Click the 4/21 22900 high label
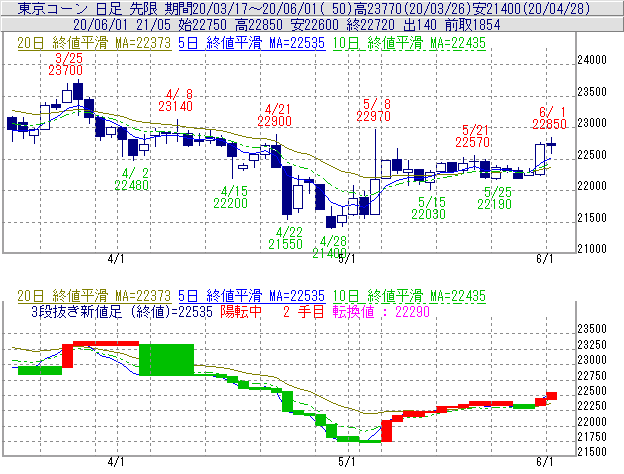The image size is (624, 474). click(x=275, y=115)
